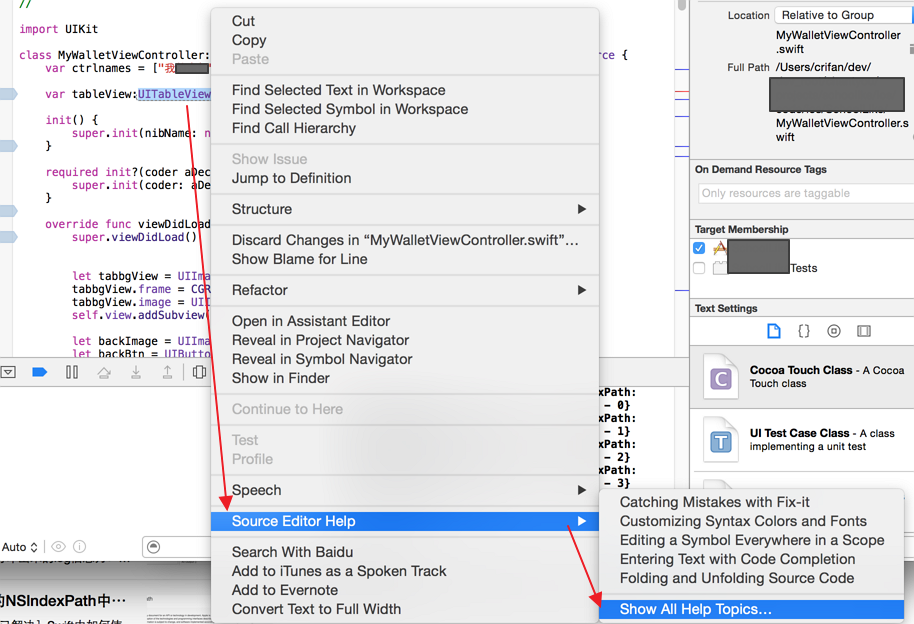Select Find Selected Symbol in Workspace
This screenshot has height=624, width=914.
405,109
